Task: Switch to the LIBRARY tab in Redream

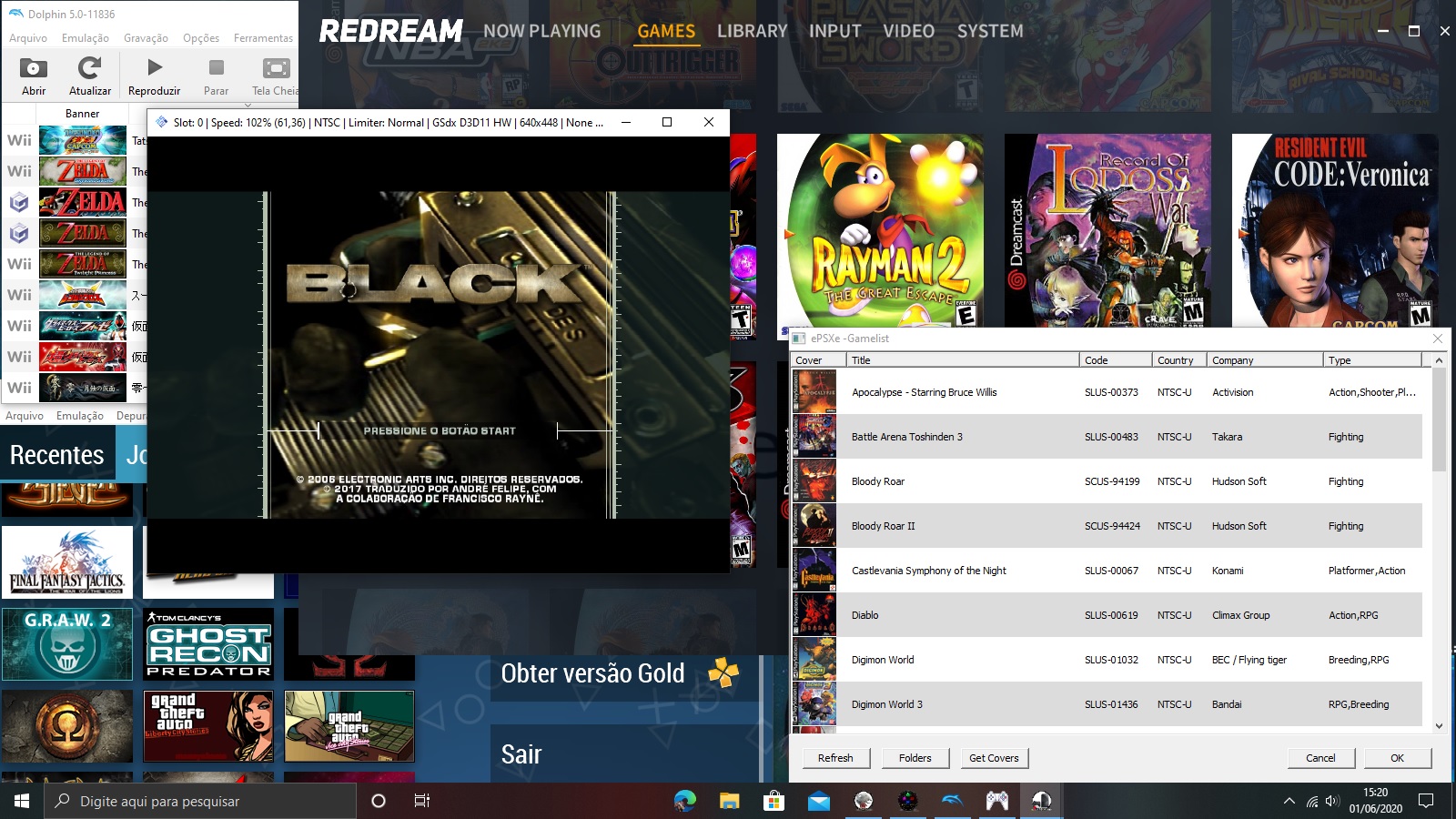Action: coord(752,31)
